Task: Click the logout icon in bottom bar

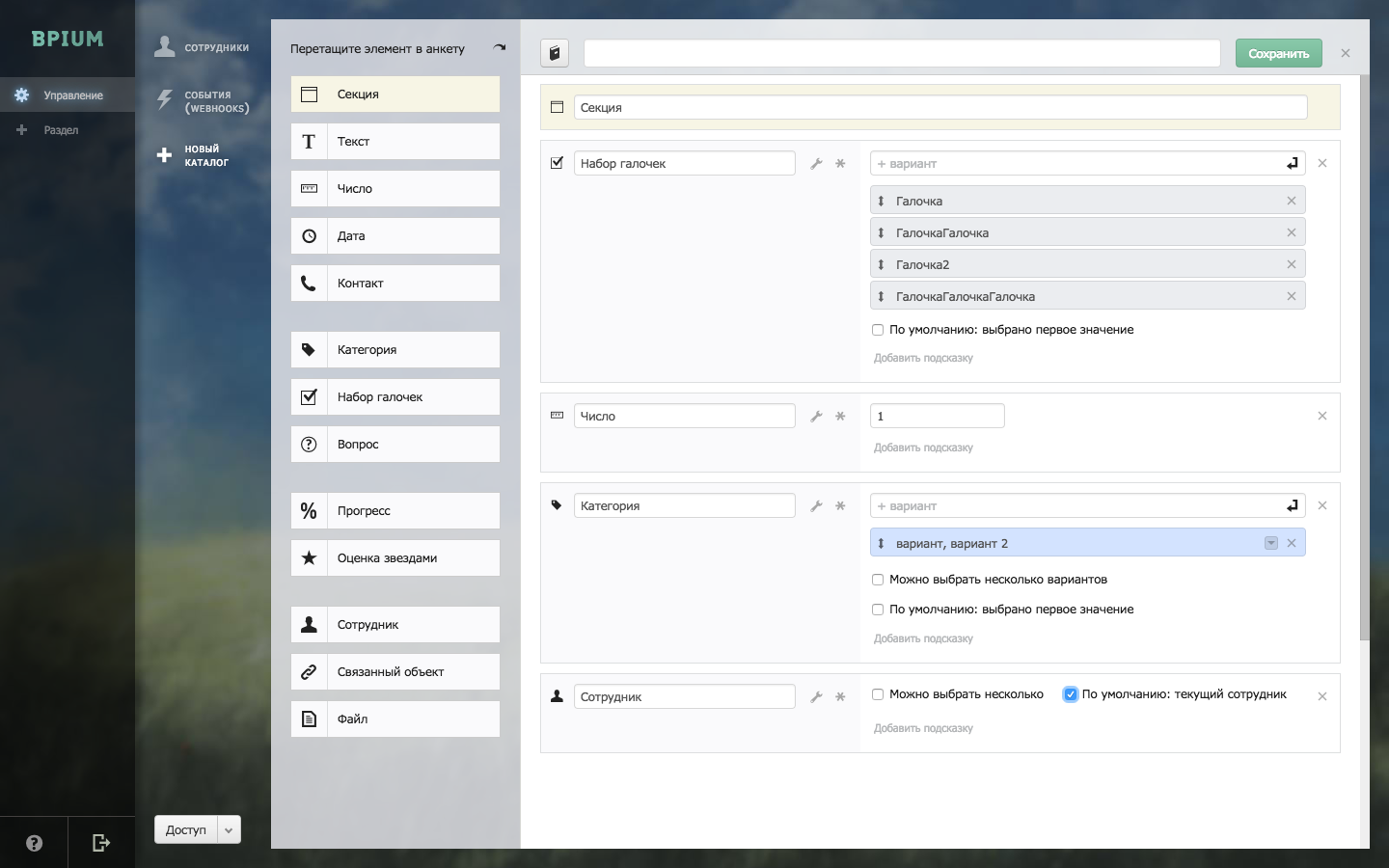Action: tap(101, 843)
